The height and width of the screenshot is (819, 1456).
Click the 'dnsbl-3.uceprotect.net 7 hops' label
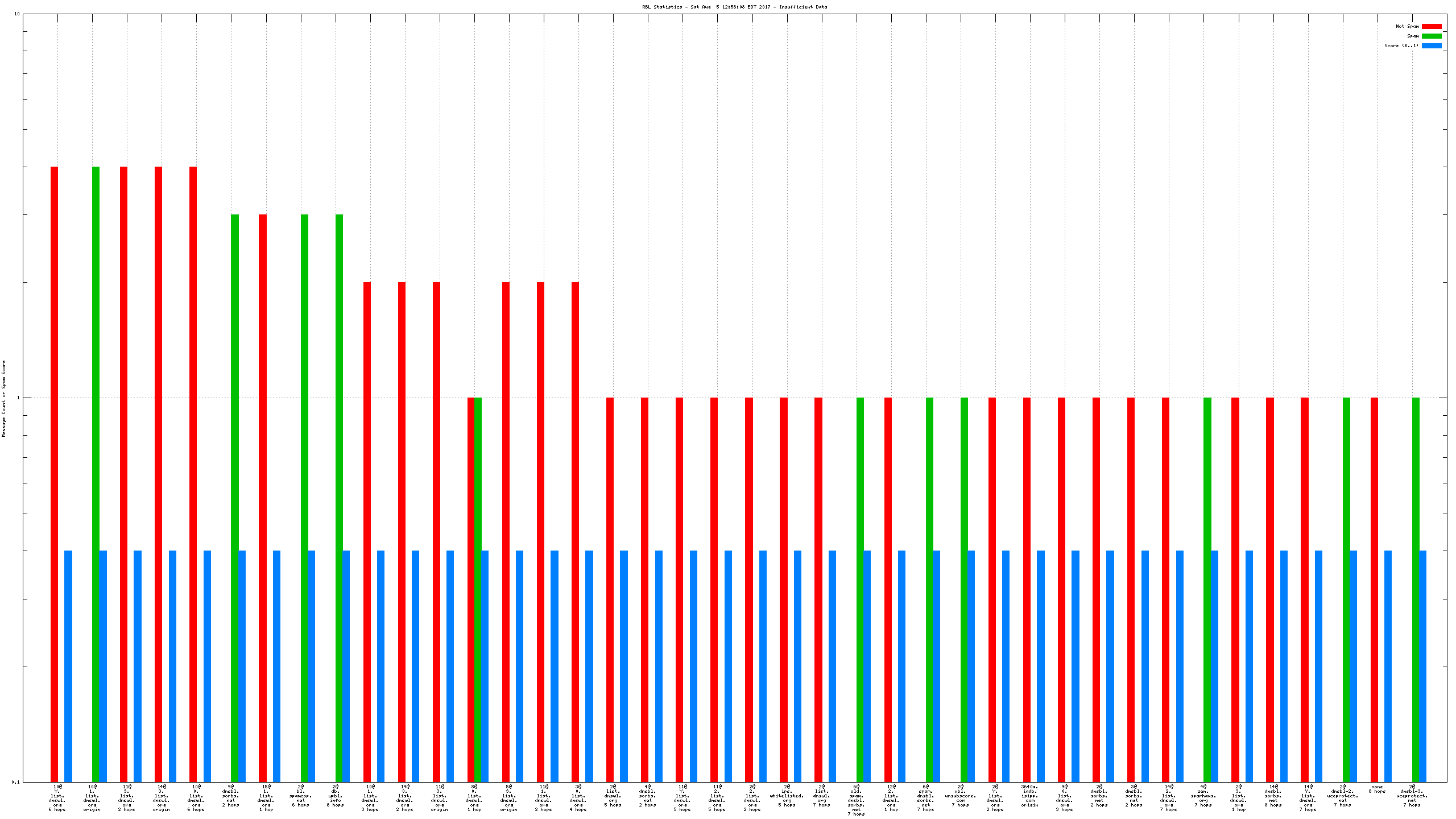click(1412, 796)
